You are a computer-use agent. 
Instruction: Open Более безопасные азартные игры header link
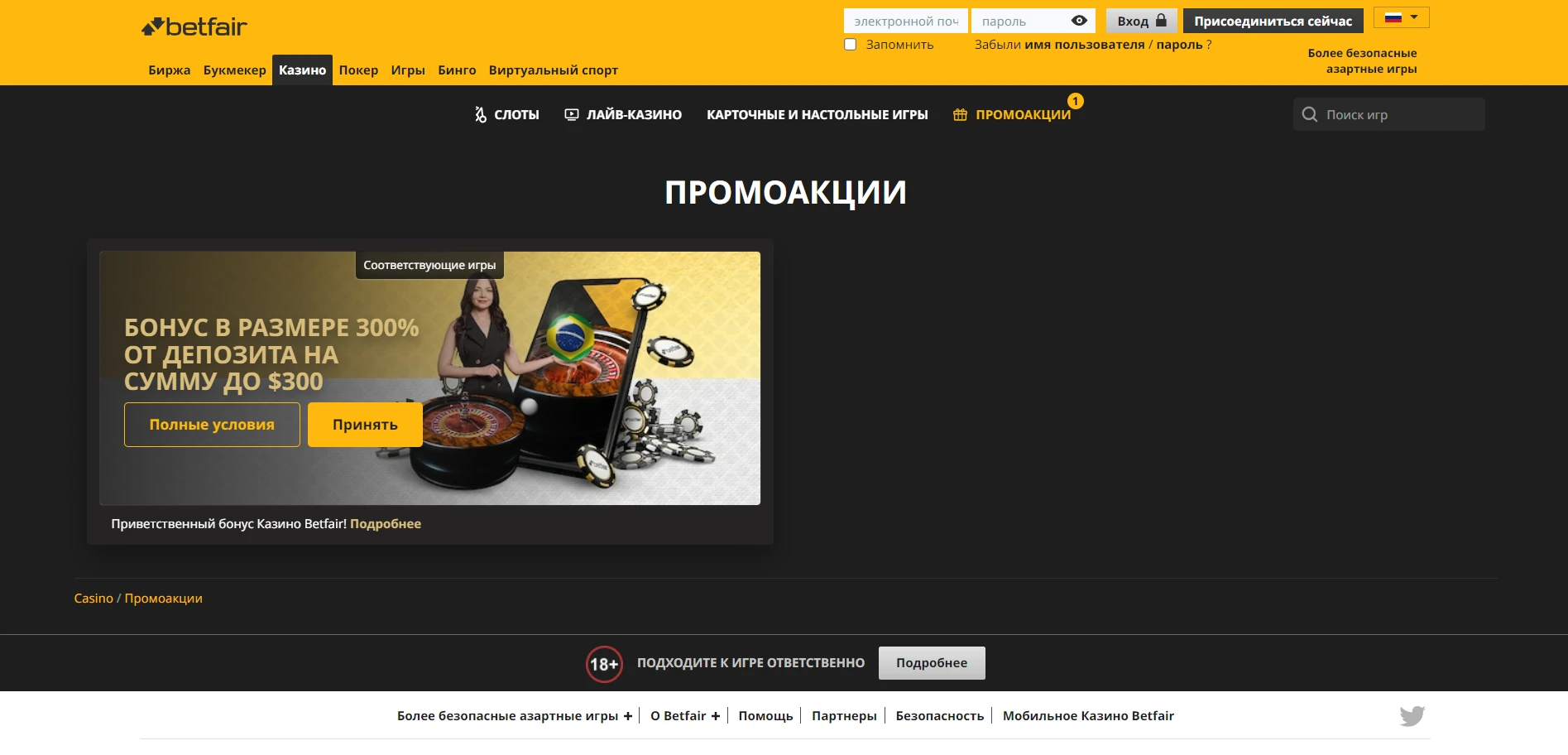click(x=1362, y=61)
